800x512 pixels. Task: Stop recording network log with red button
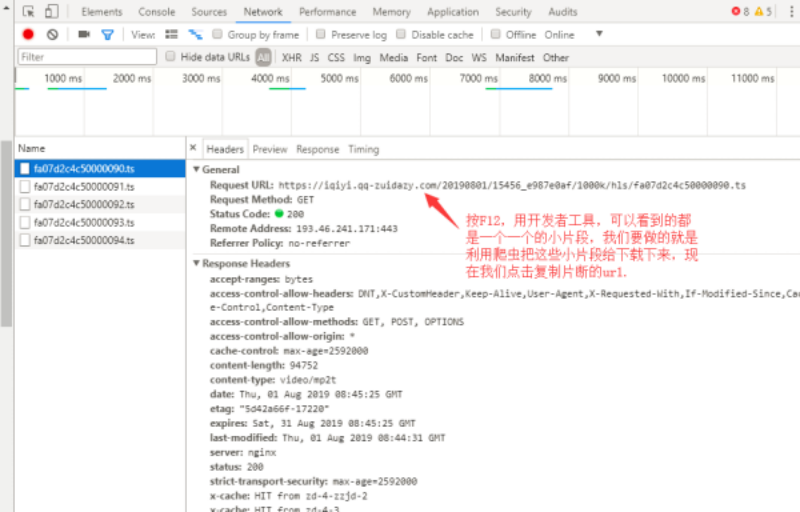point(28,34)
